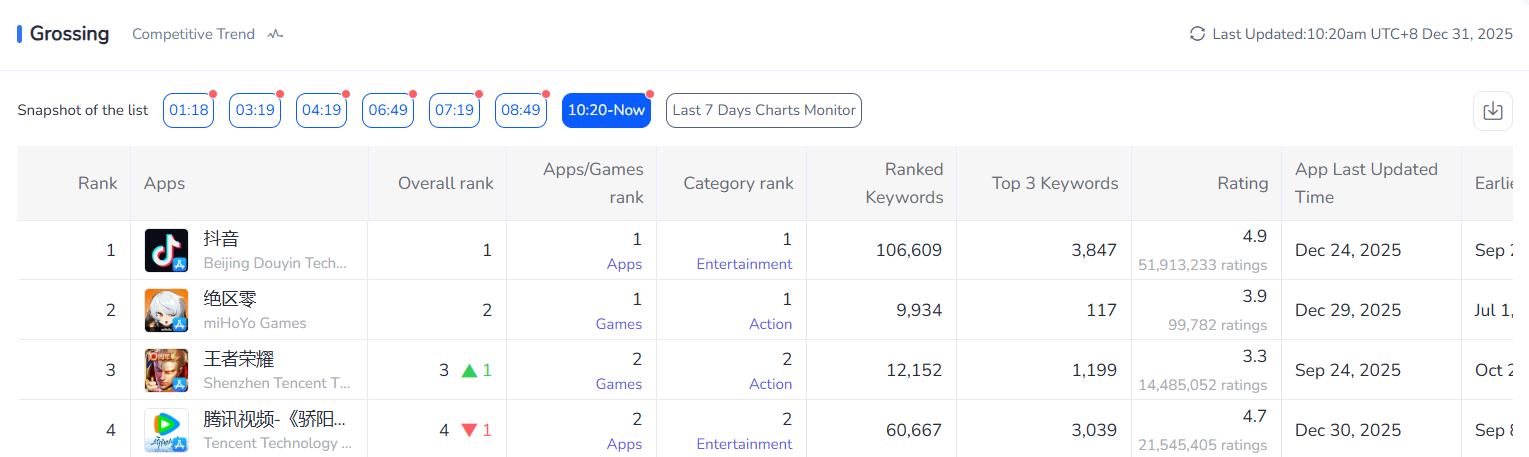Select the 08:49 snapshot

point(521,110)
